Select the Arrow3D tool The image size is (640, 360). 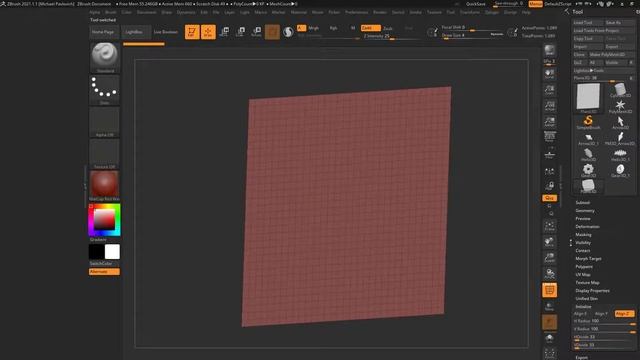coord(620,122)
